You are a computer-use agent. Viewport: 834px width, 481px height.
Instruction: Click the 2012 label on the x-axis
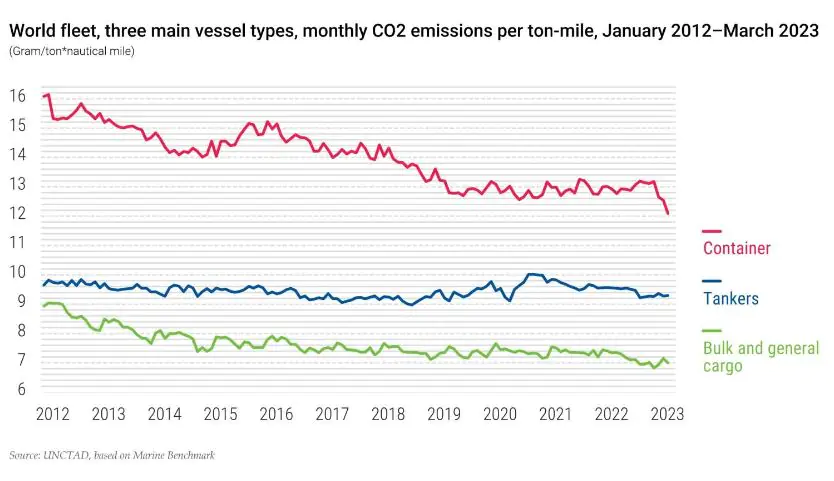click(52, 413)
